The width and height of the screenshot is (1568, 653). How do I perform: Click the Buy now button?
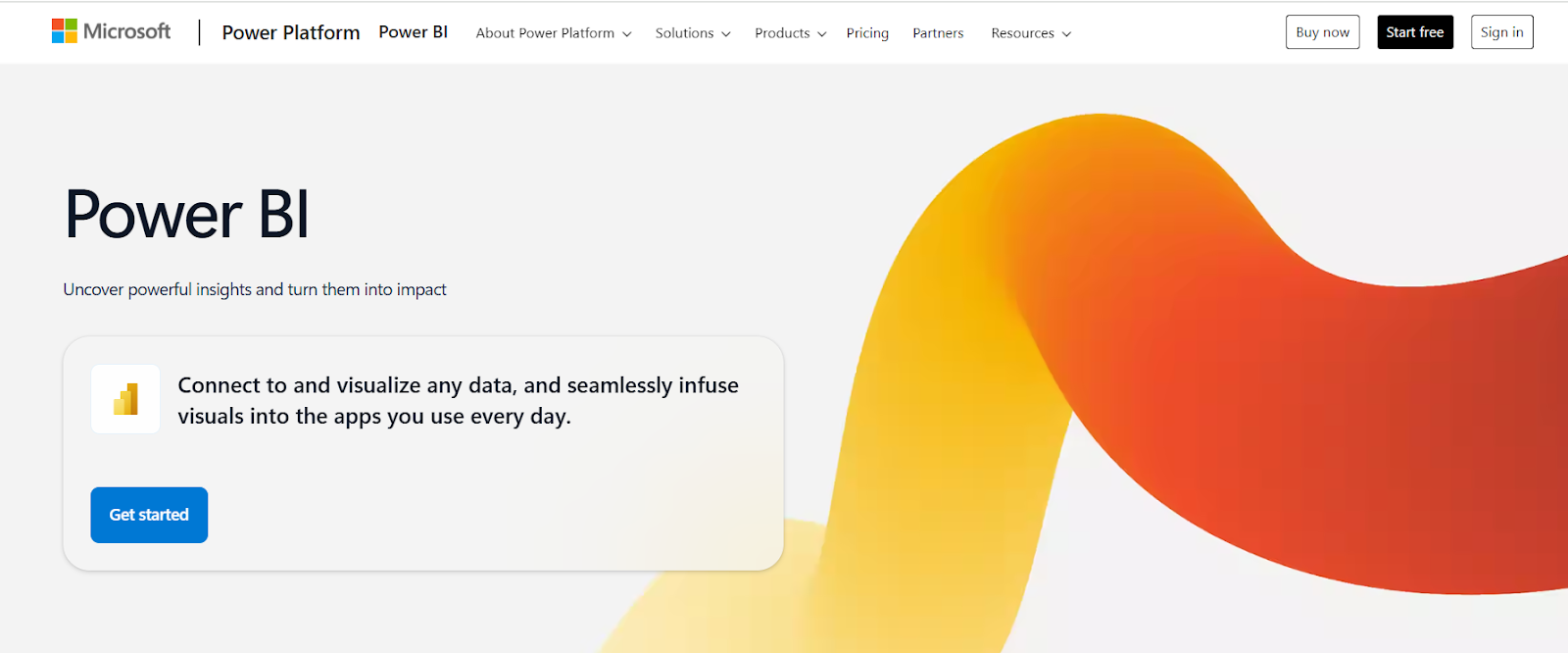1323,32
